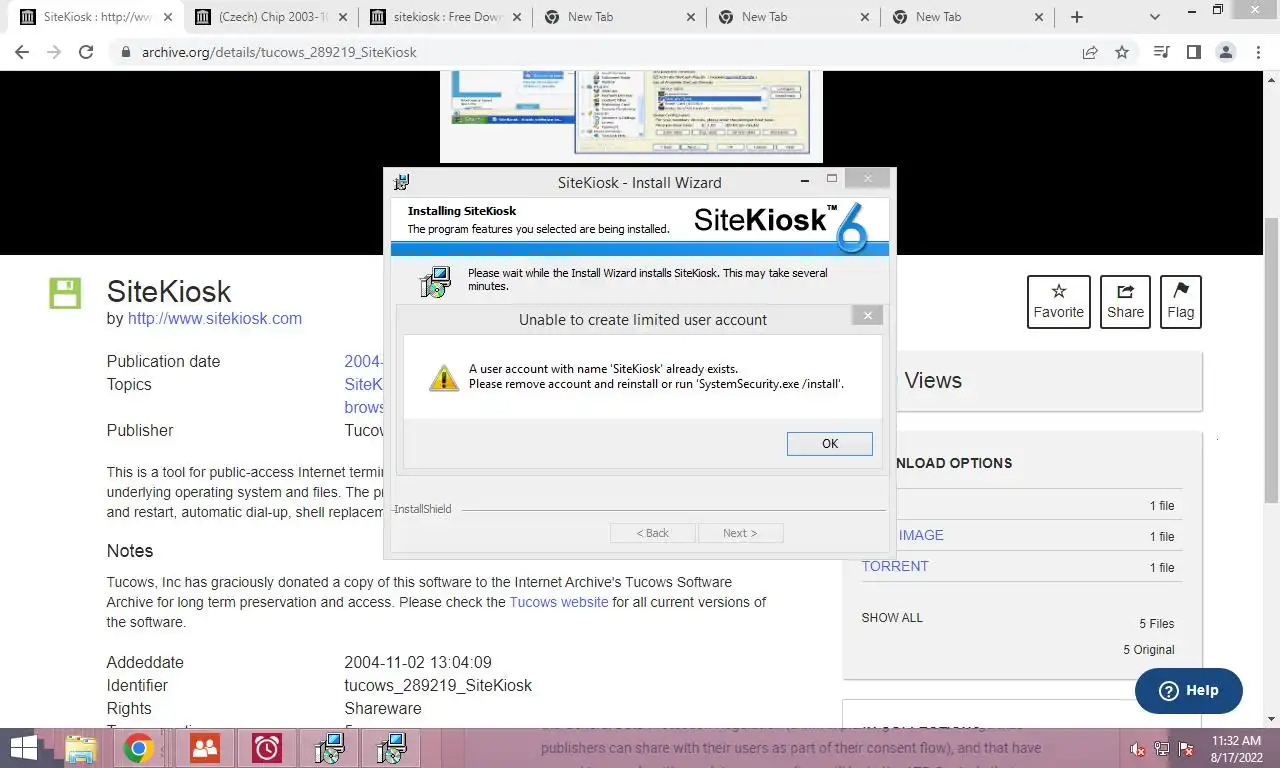Open the Chrome profile avatar
Viewport: 1280px width, 768px height.
1225,52
